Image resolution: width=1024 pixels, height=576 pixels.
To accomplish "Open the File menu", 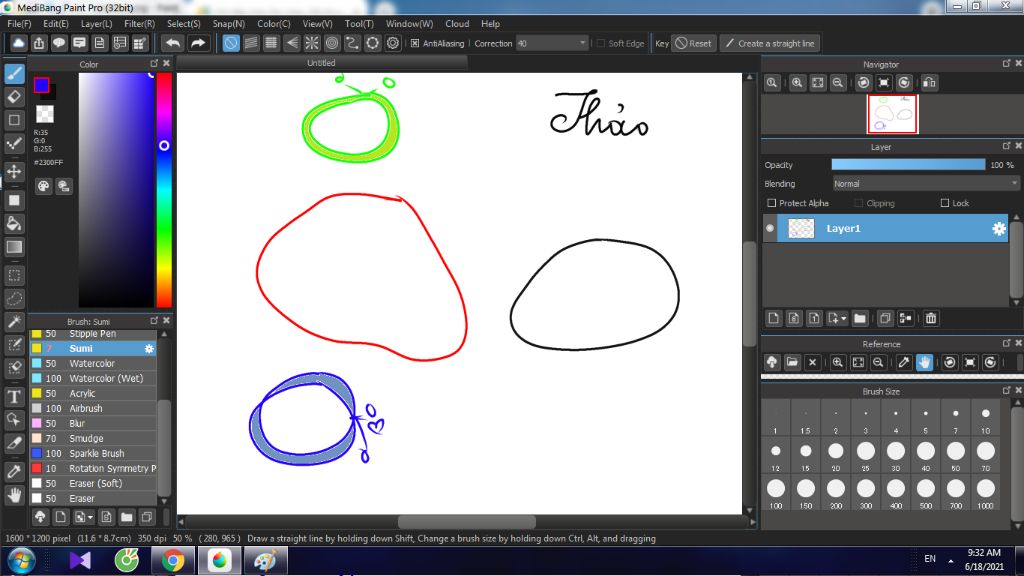I will coord(19,24).
